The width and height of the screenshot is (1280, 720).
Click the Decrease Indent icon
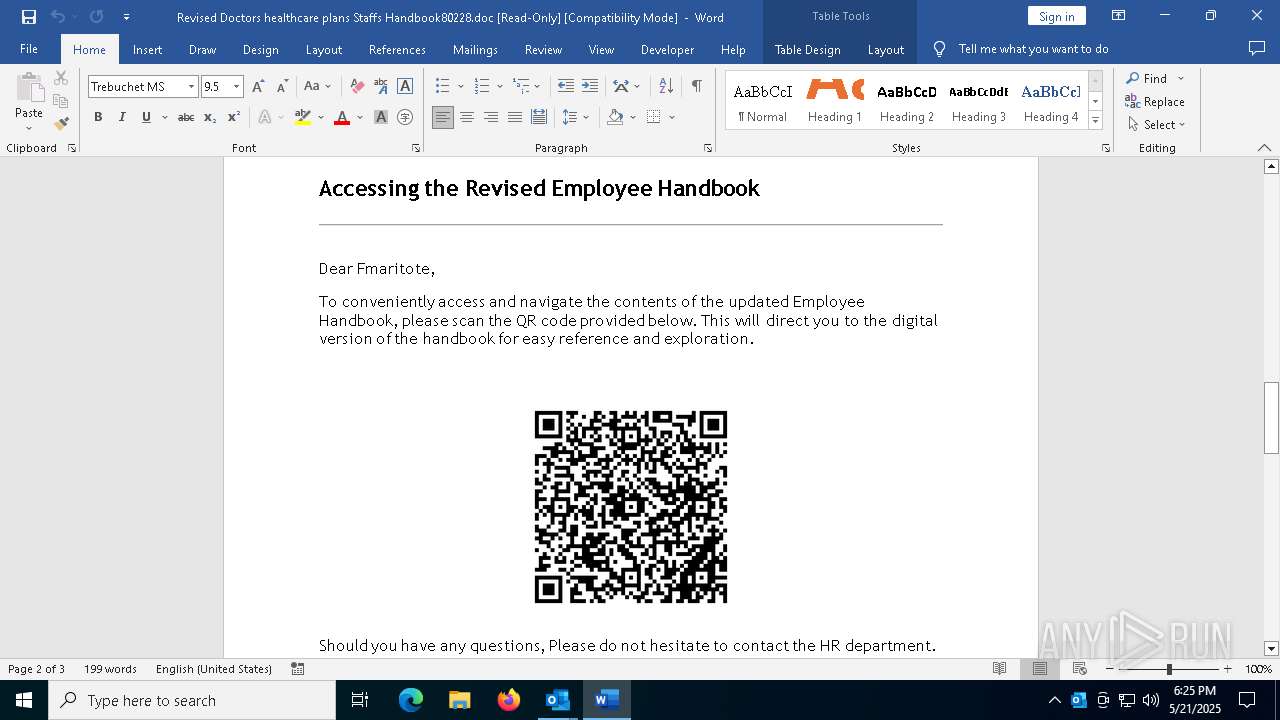point(566,87)
